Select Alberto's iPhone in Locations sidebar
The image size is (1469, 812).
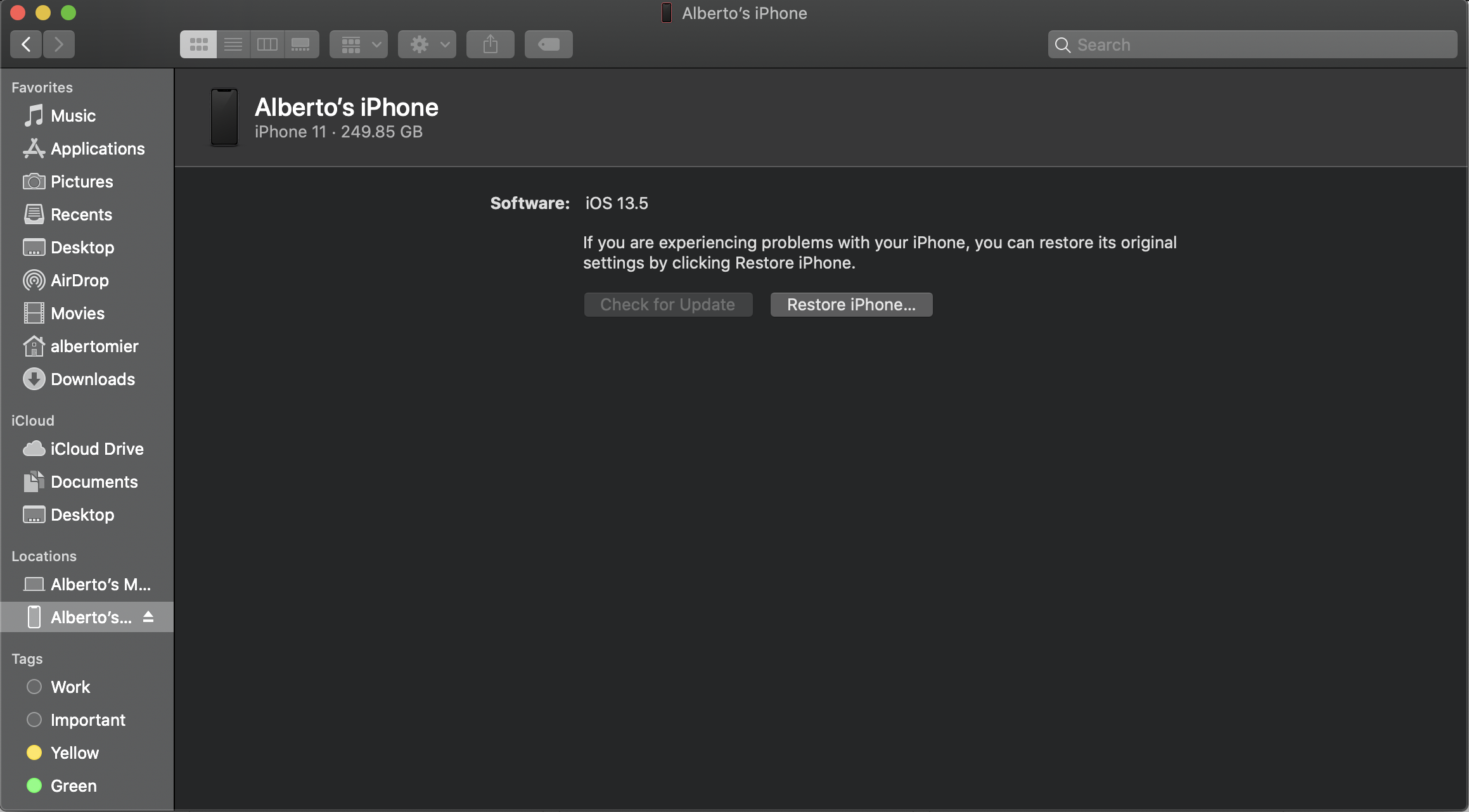87,617
